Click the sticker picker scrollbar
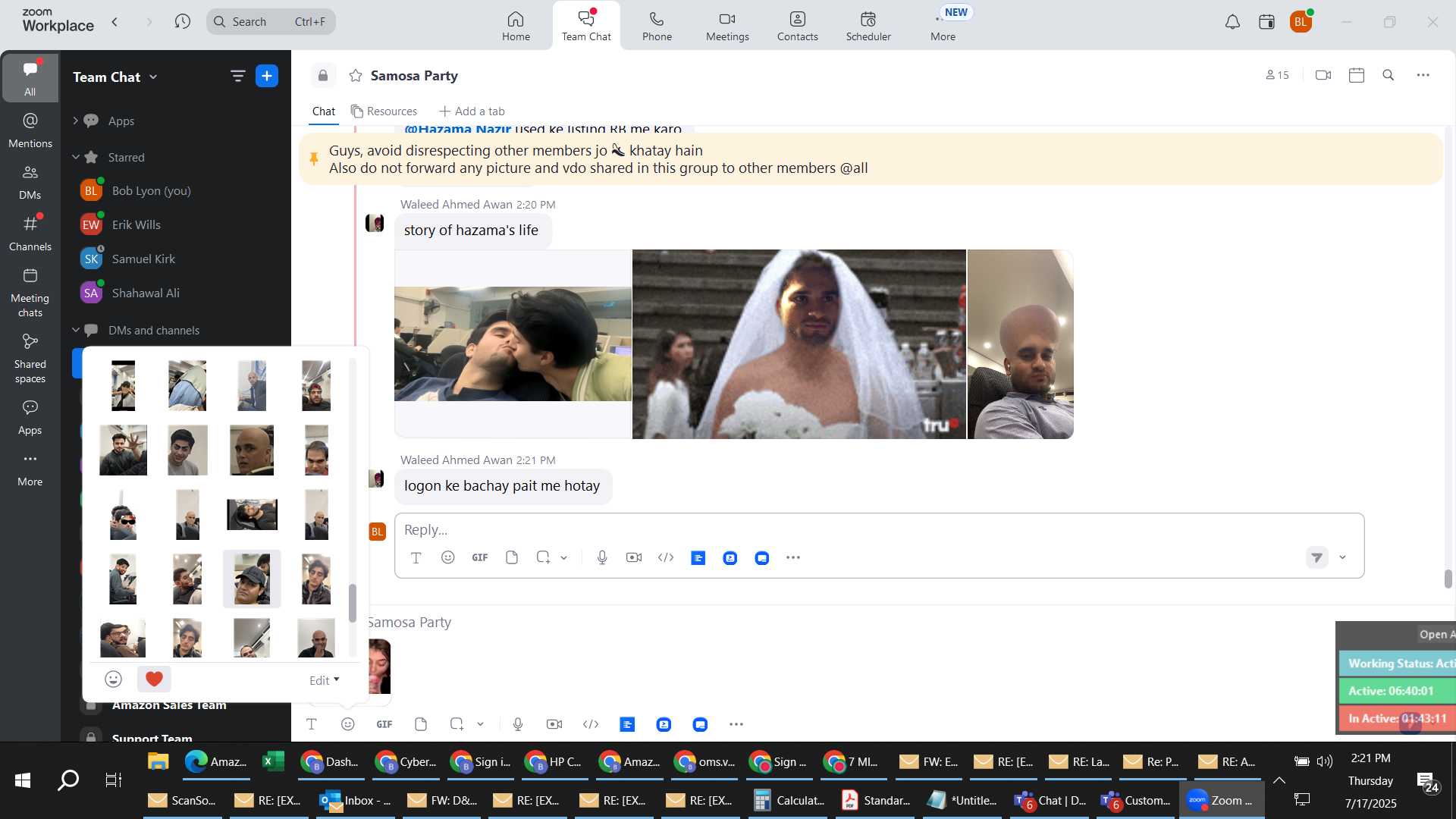Image resolution: width=1456 pixels, height=819 pixels. 352,603
